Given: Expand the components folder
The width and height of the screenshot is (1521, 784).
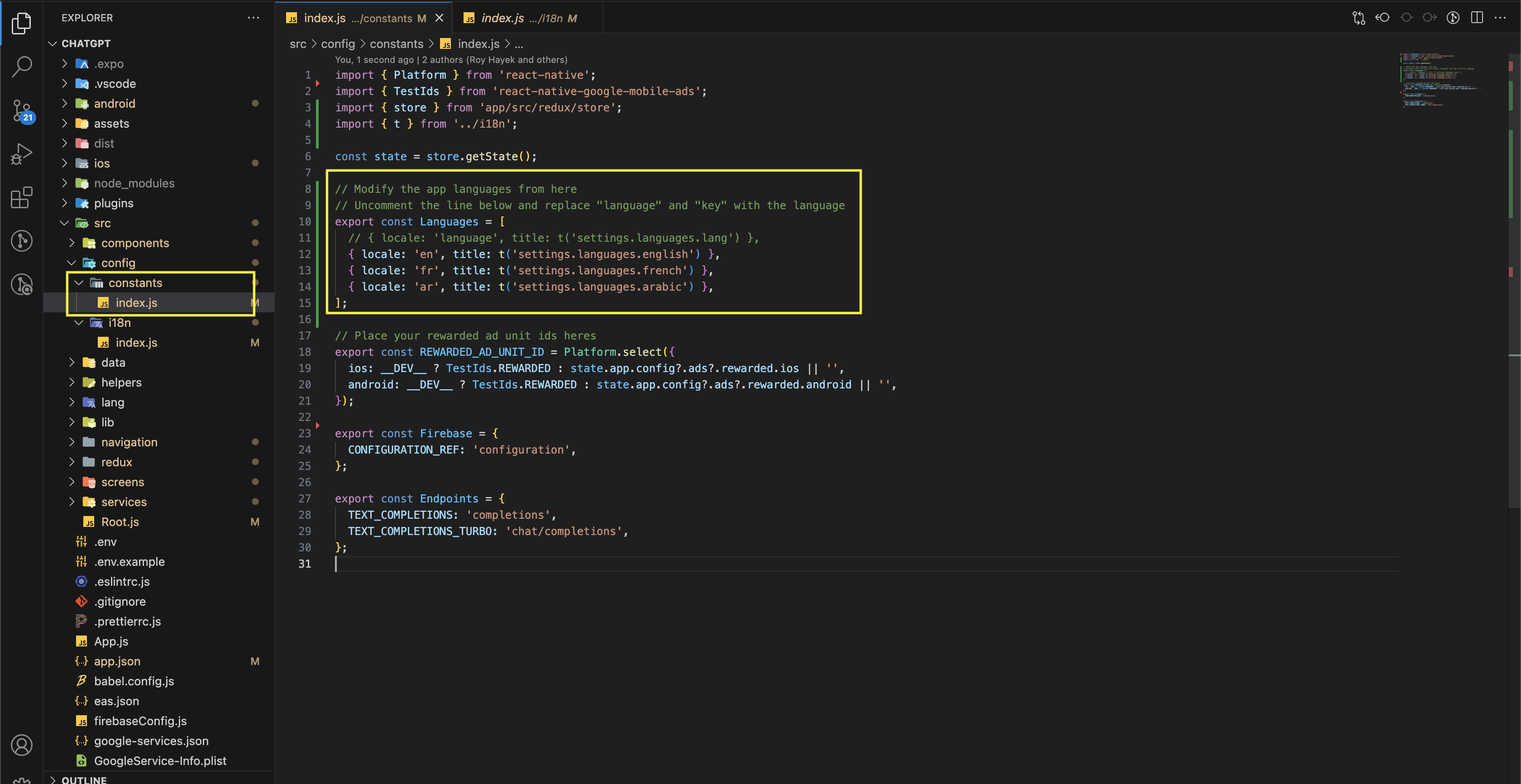Looking at the screenshot, I should click(x=159, y=243).
